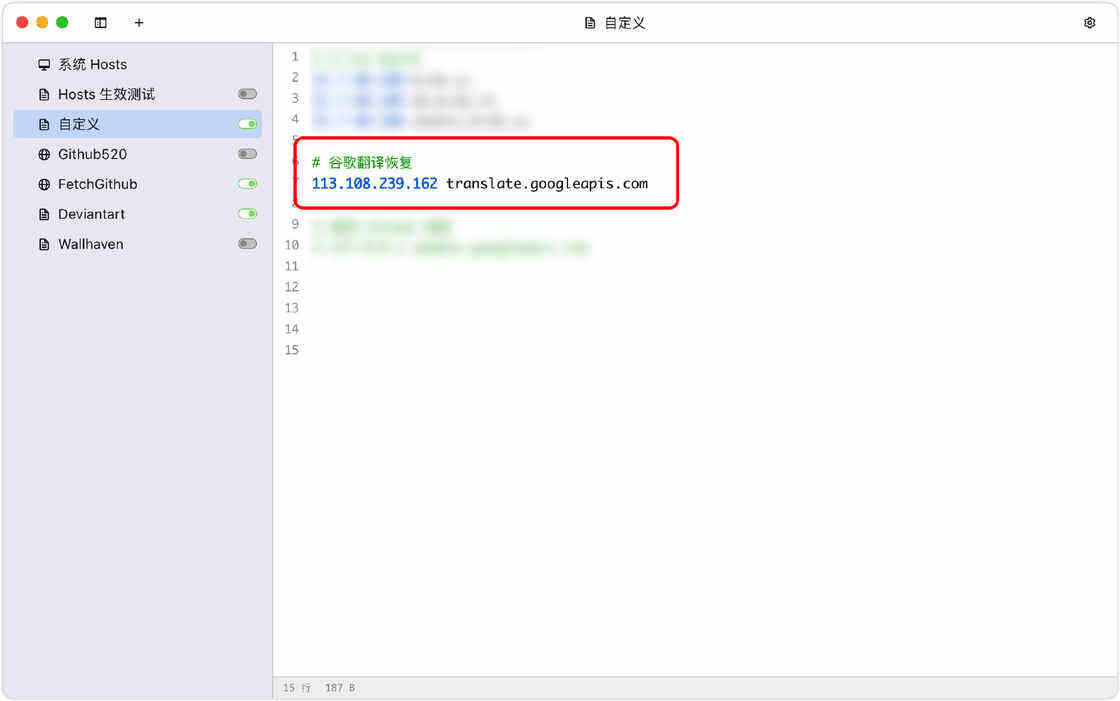The width and height of the screenshot is (1120, 701).
Task: Click file icon beside Hosts 生效测试
Action: [44, 94]
